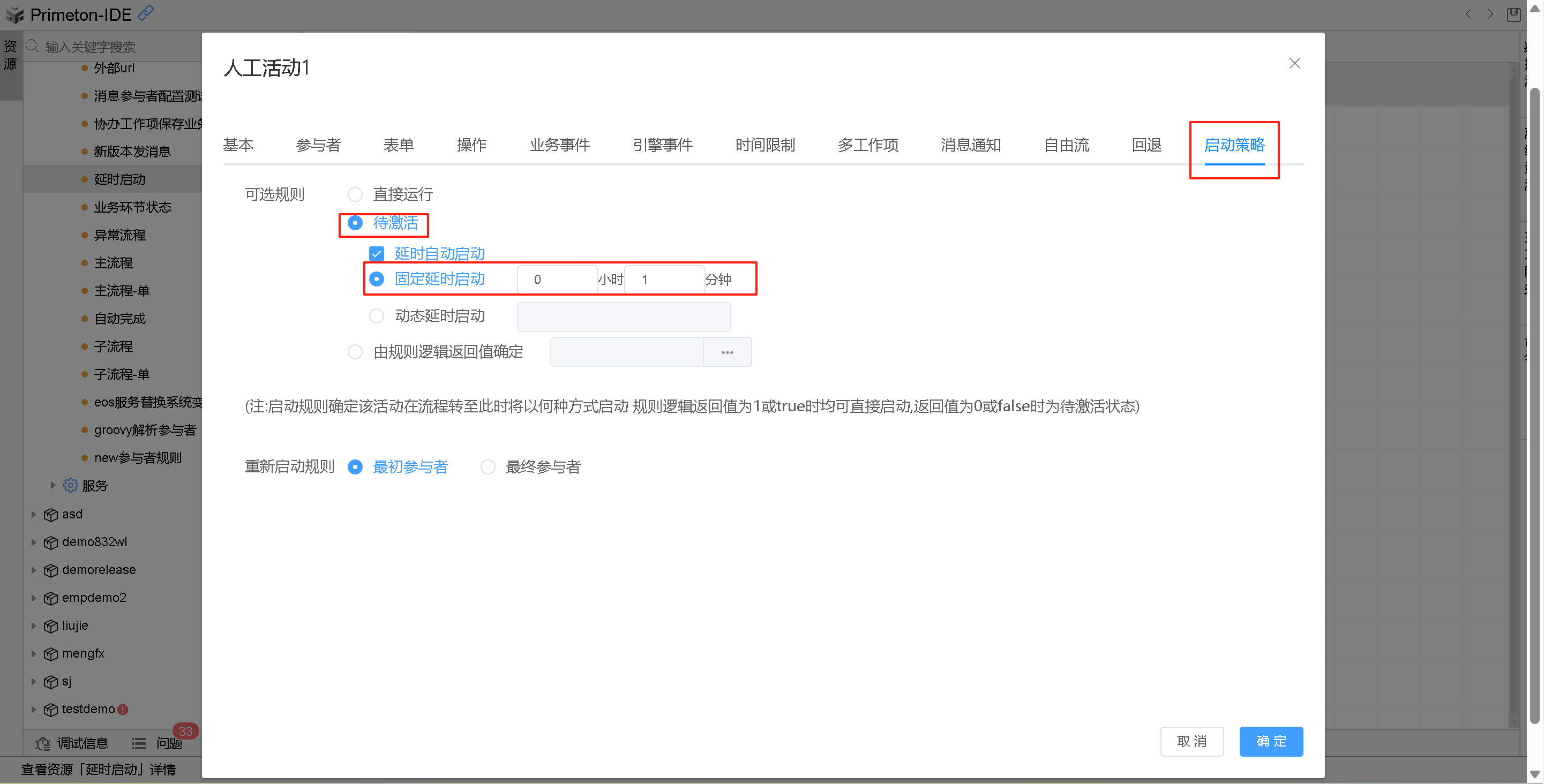Uncheck the 延时自动启动 checkbox
This screenshot has width=1544, height=784.
[x=377, y=253]
